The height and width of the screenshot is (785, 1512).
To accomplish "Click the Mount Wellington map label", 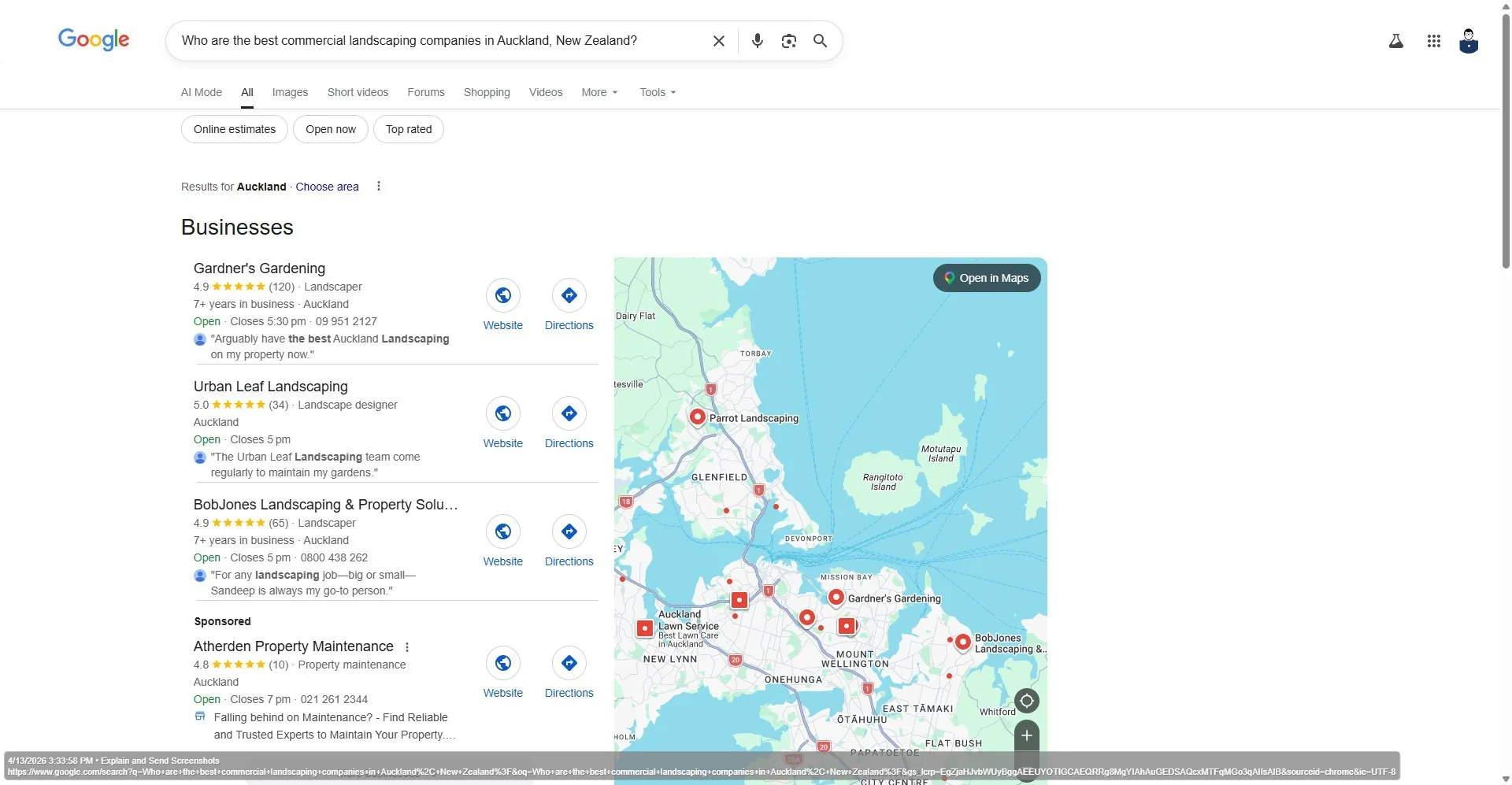I will pyautogui.click(x=855, y=659).
